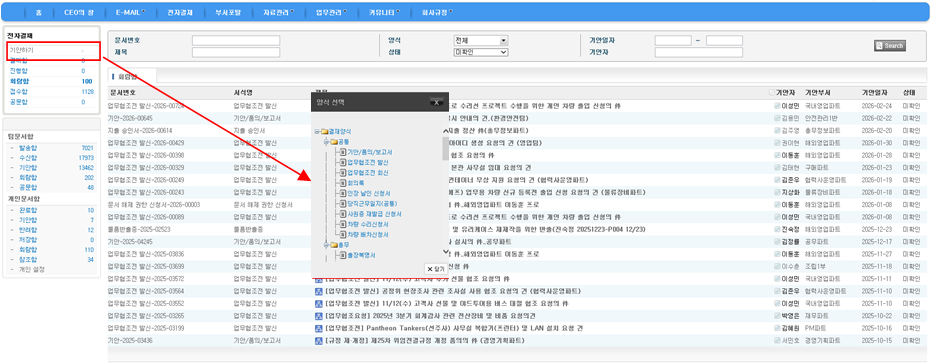Close 양식 선택 dialog with X button

pyautogui.click(x=436, y=102)
